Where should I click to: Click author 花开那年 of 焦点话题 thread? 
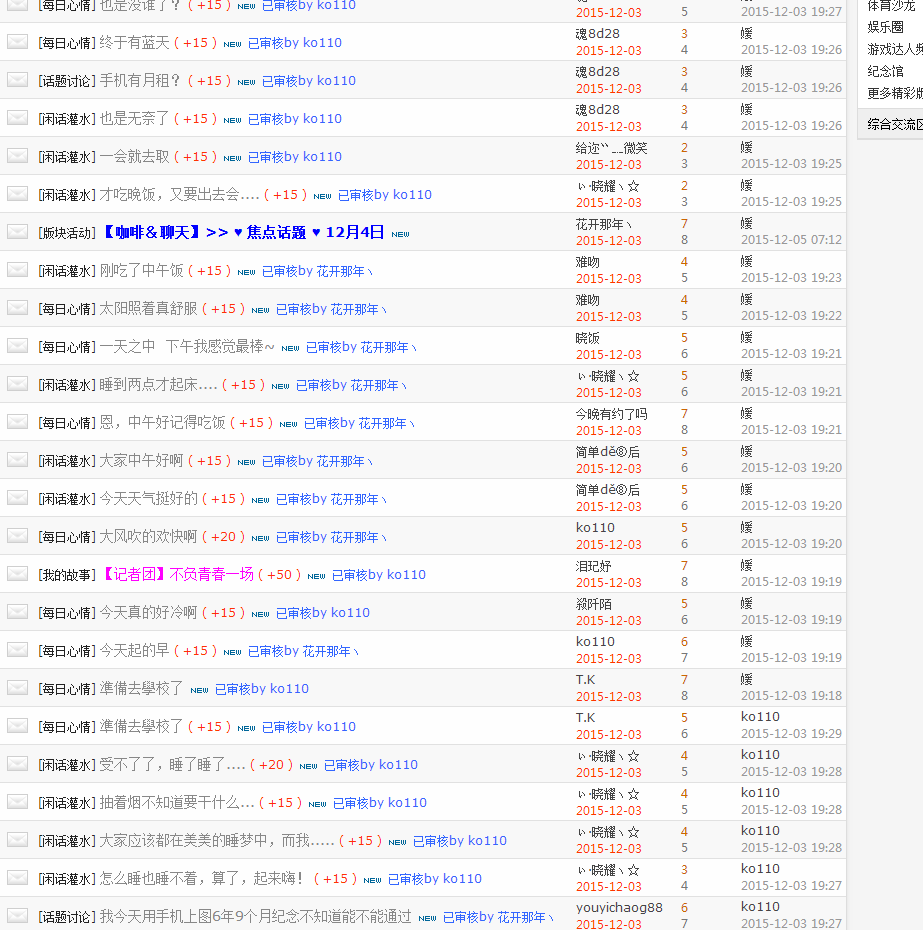point(603,224)
